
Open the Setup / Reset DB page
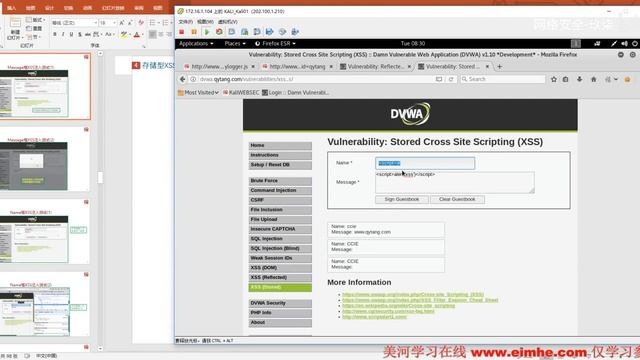coord(280,165)
